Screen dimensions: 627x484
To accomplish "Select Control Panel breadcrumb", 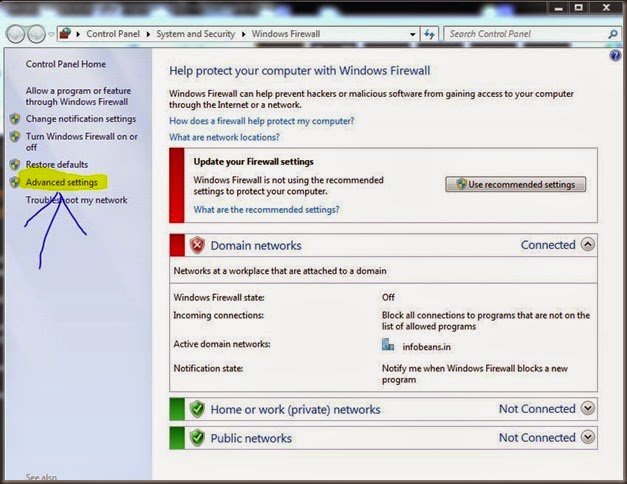I will (113, 34).
